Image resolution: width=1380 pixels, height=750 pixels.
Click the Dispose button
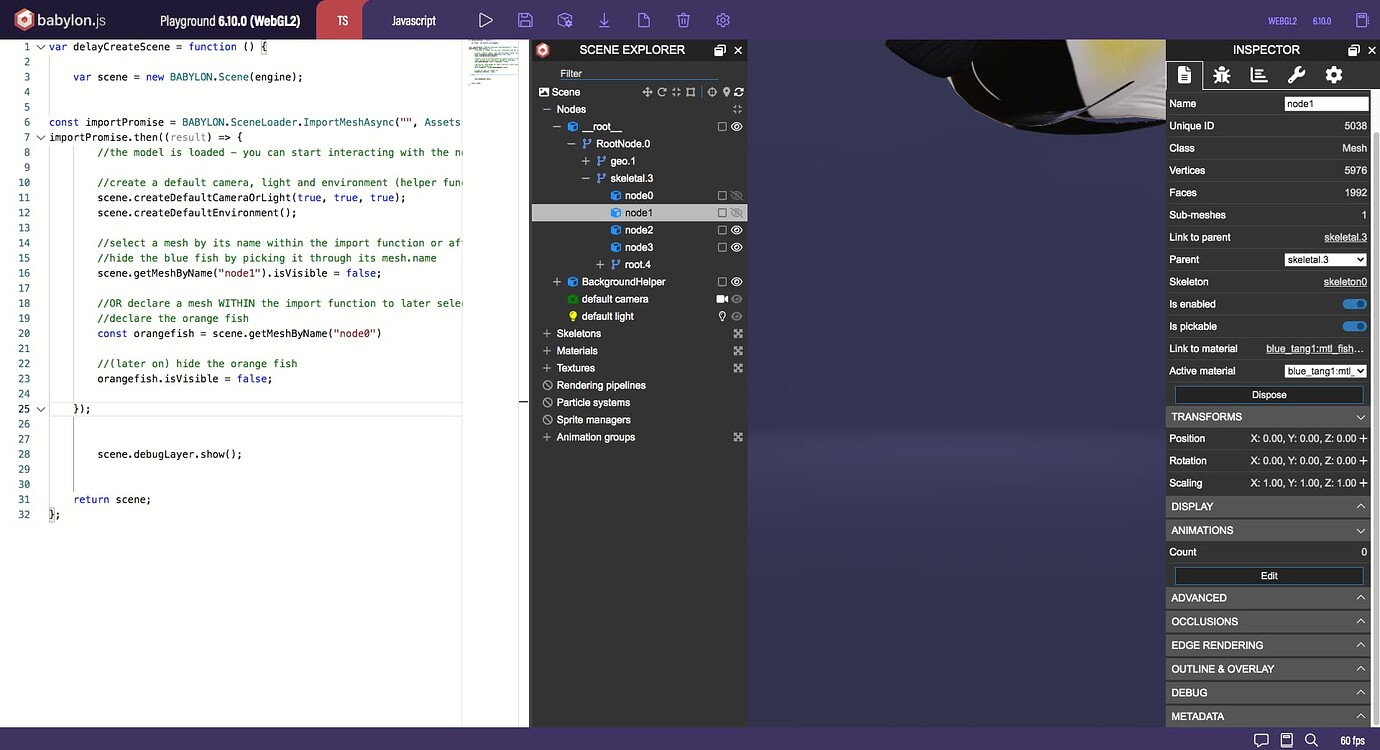(1267, 393)
